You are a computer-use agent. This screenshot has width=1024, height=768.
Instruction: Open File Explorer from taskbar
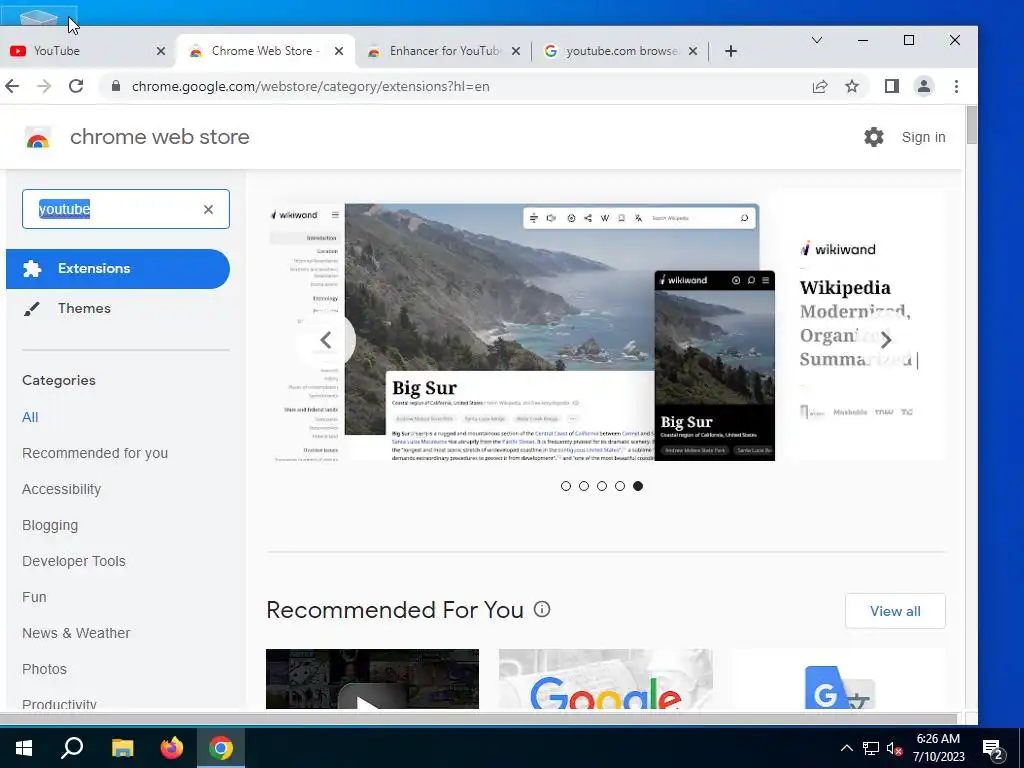122,748
